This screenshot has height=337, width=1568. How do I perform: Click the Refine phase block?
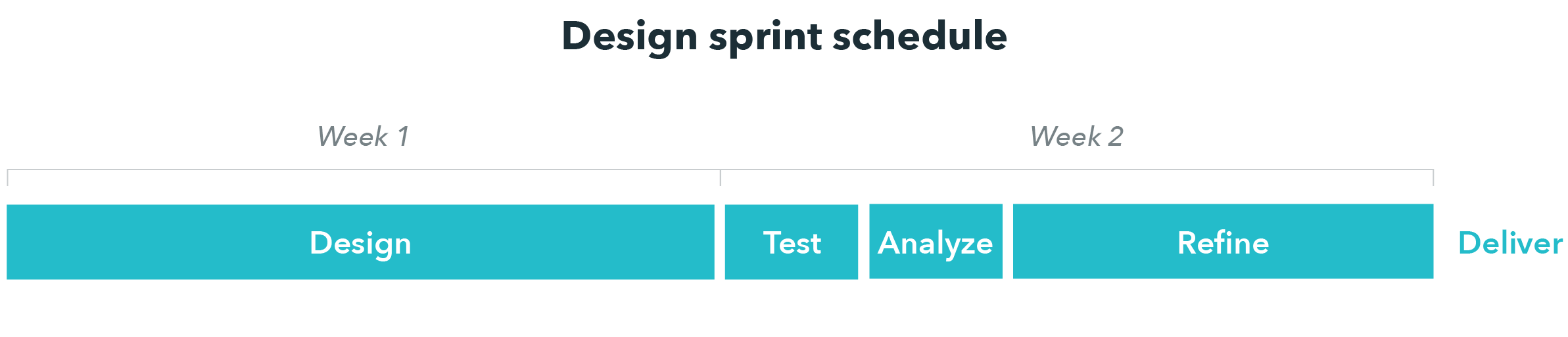[1223, 241]
